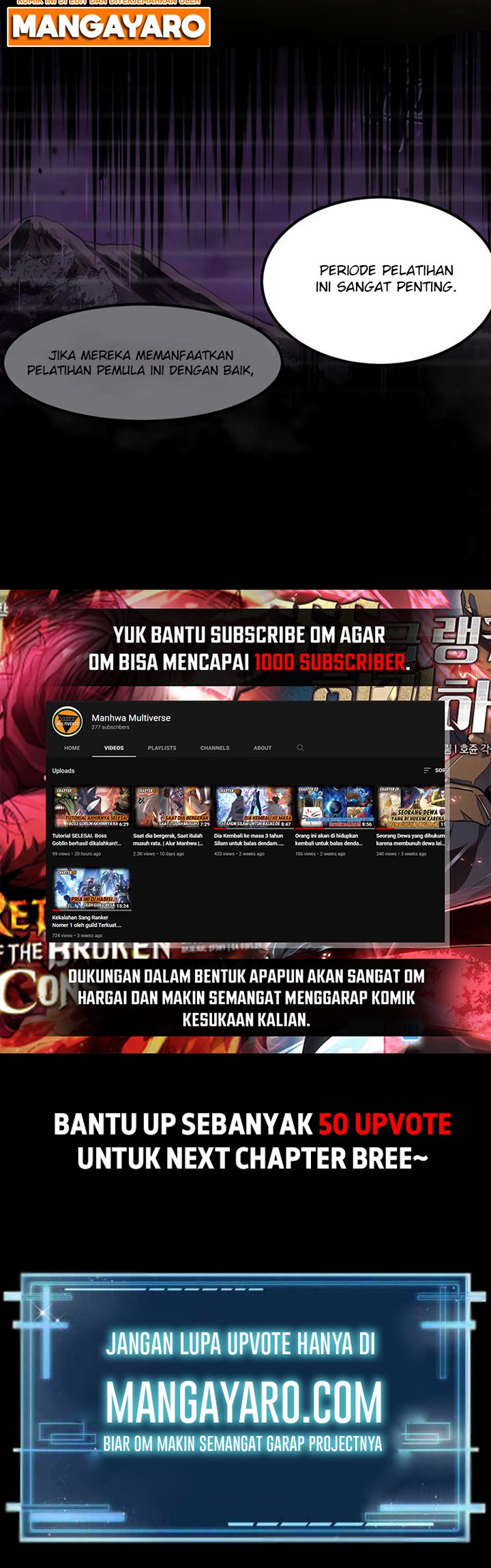This screenshot has height=1568, width=491.
Task: Click '724 views • 3 weeks ago' text
Action: (77, 935)
